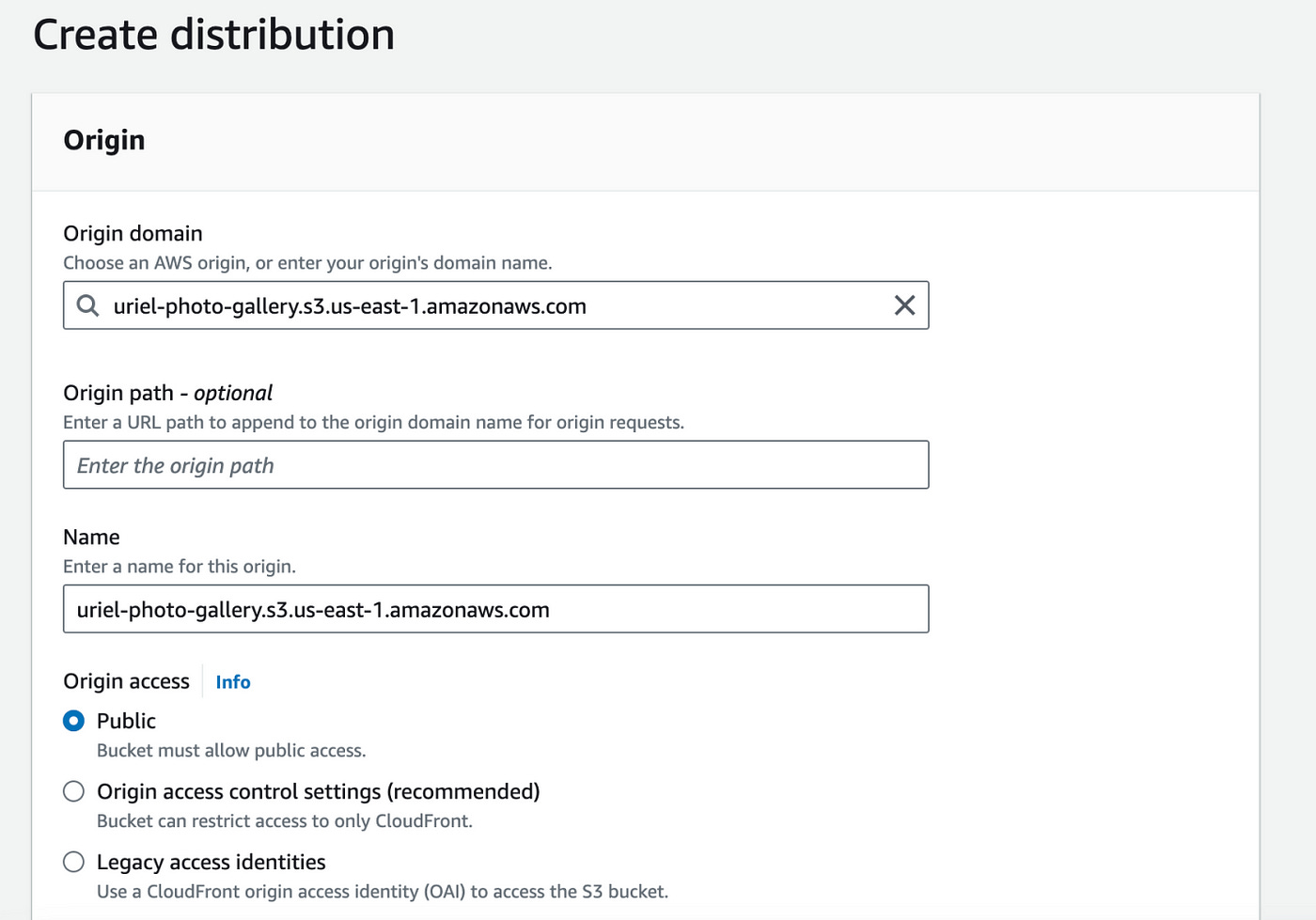The width and height of the screenshot is (1316, 920).
Task: Clear the Origin domain field with X
Action: 904,305
